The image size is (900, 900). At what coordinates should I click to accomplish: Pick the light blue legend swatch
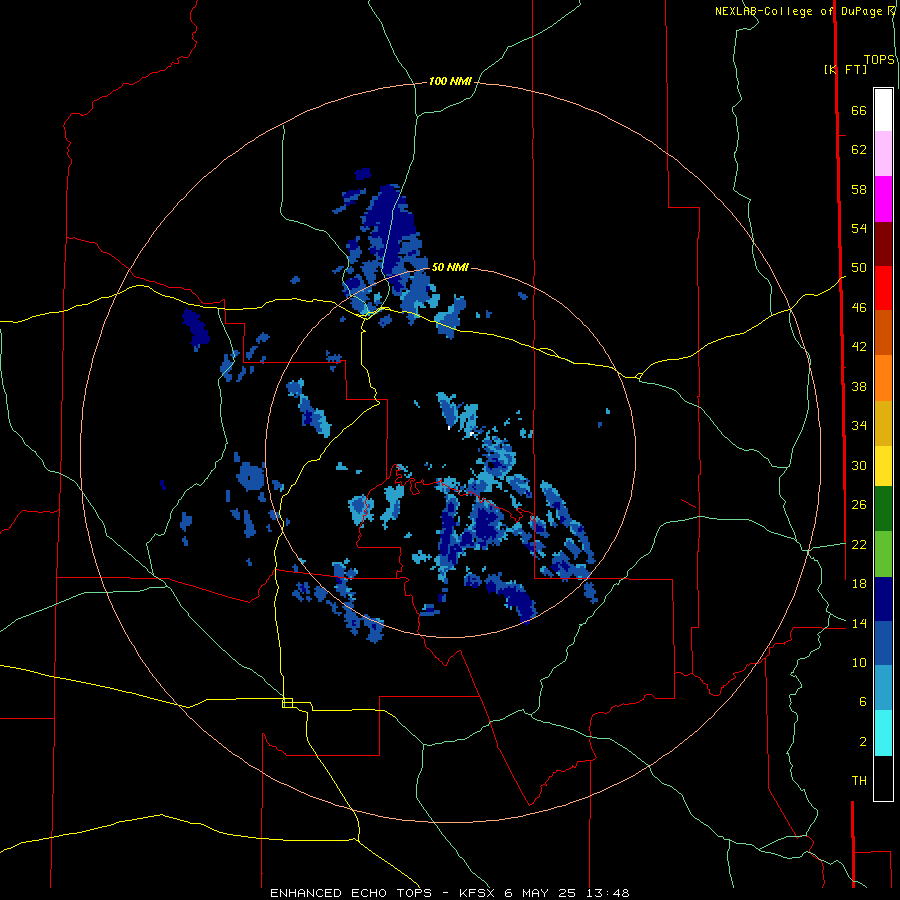pyautogui.click(x=883, y=688)
